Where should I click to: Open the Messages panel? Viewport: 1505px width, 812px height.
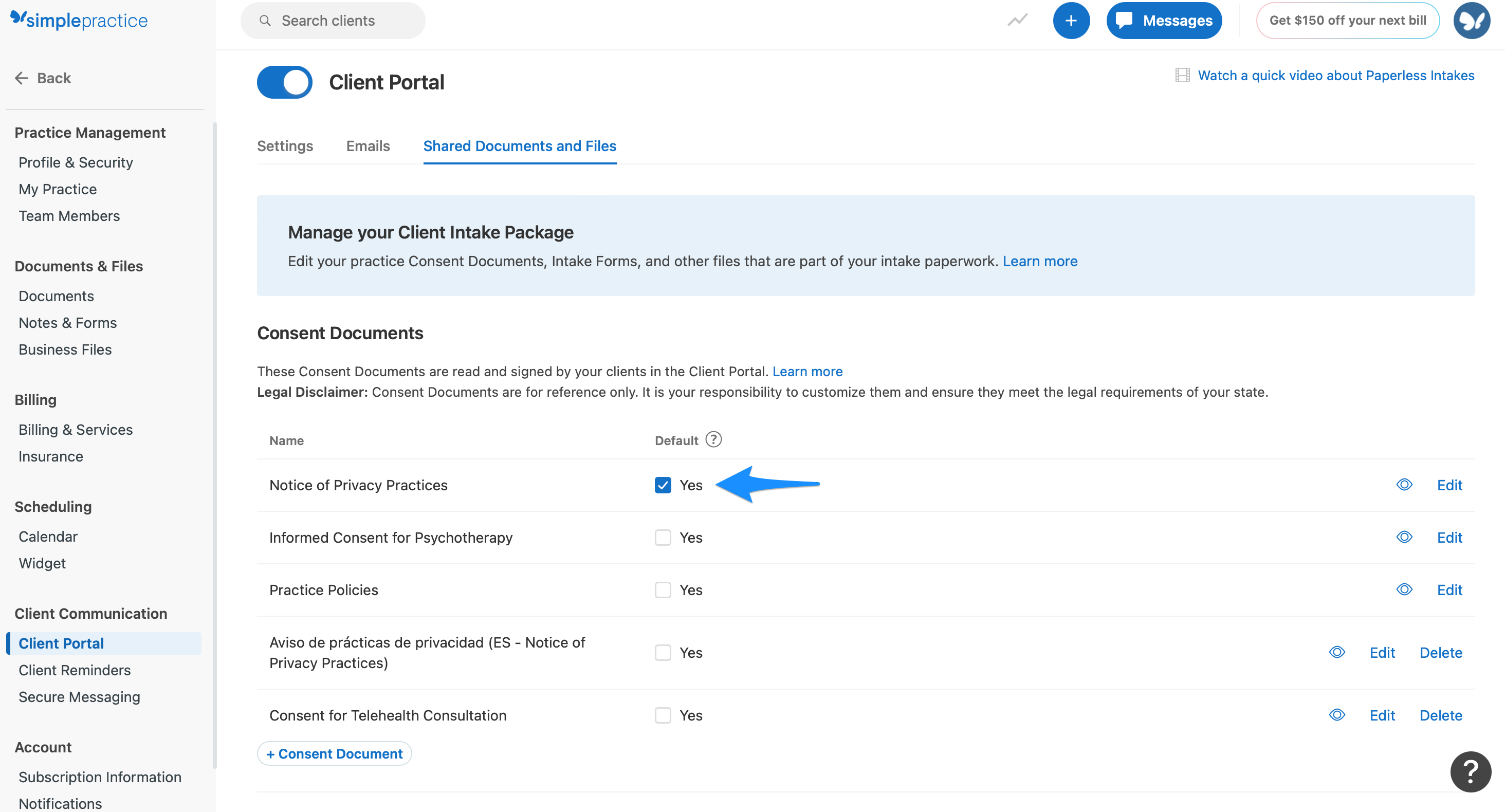point(1163,20)
